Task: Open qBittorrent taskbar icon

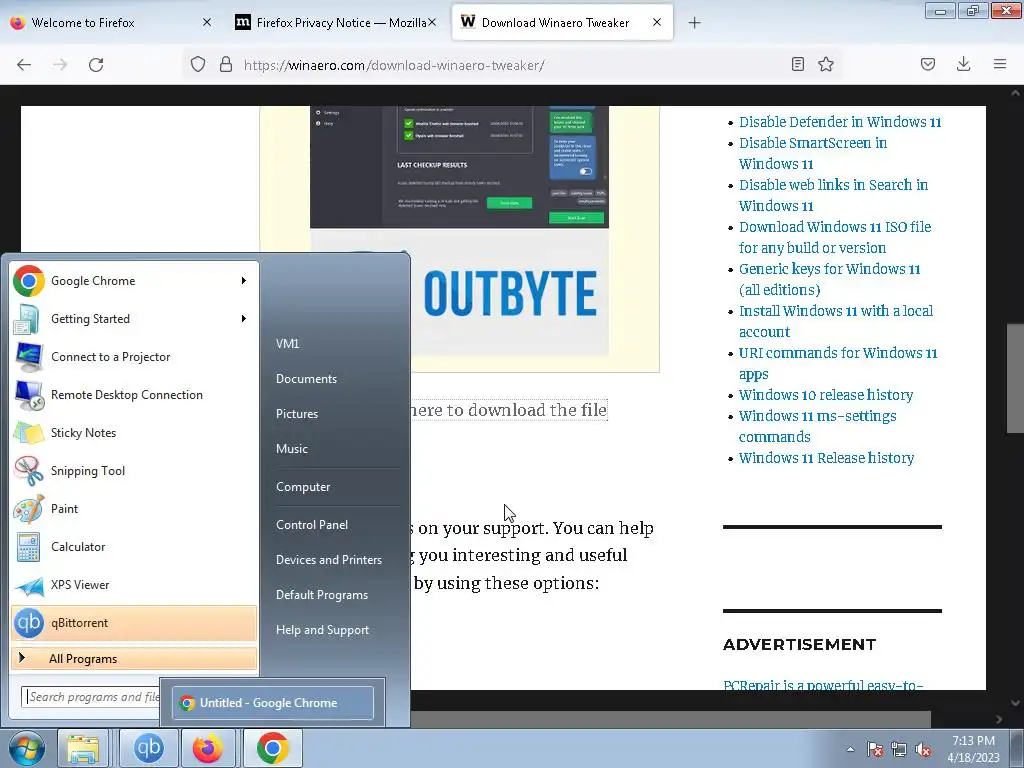Action: [x=149, y=748]
